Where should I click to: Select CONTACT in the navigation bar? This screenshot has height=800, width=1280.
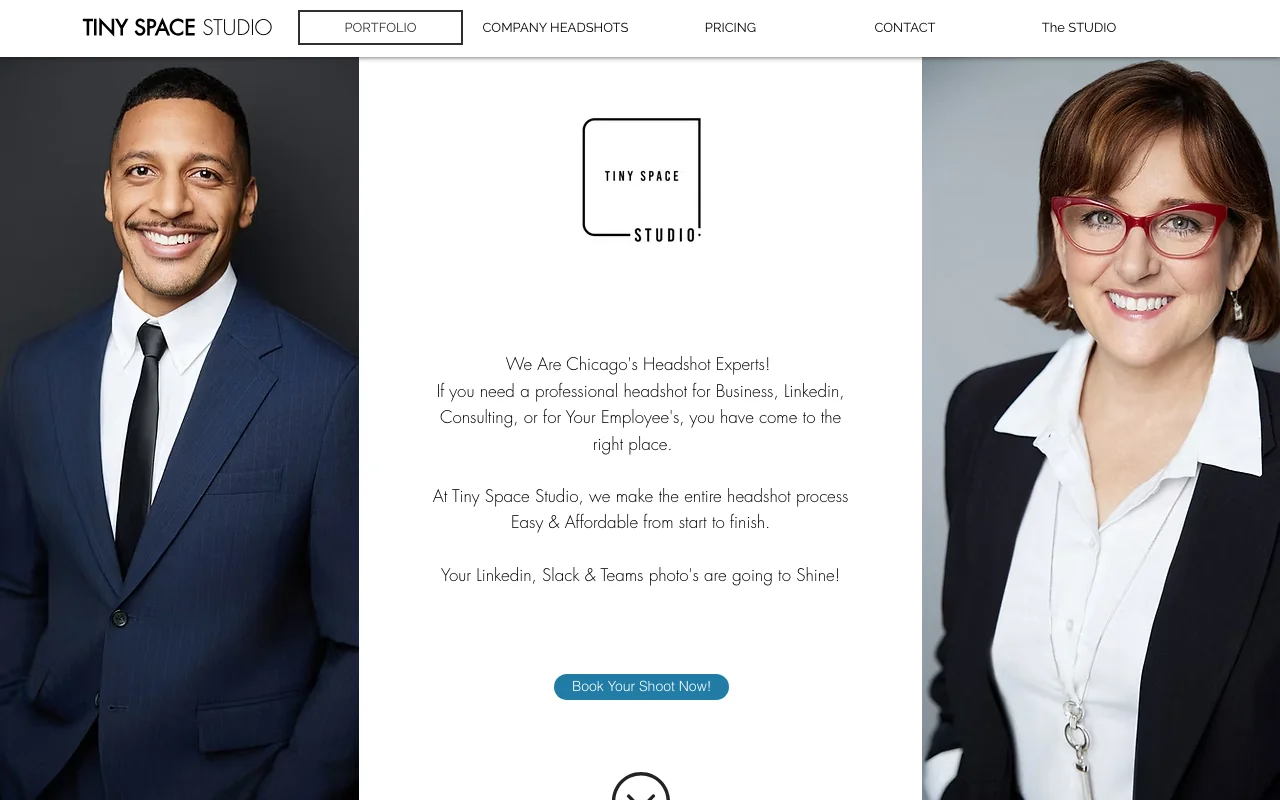904,28
